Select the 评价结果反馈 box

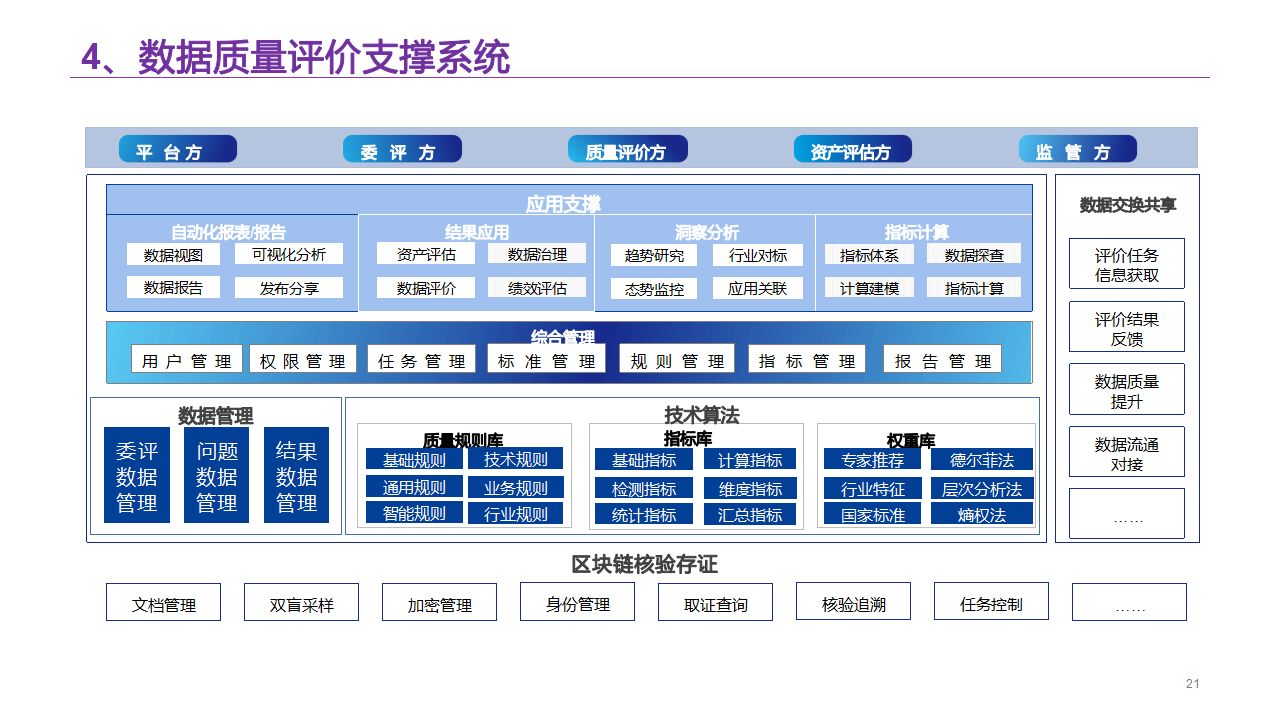click(x=1127, y=327)
